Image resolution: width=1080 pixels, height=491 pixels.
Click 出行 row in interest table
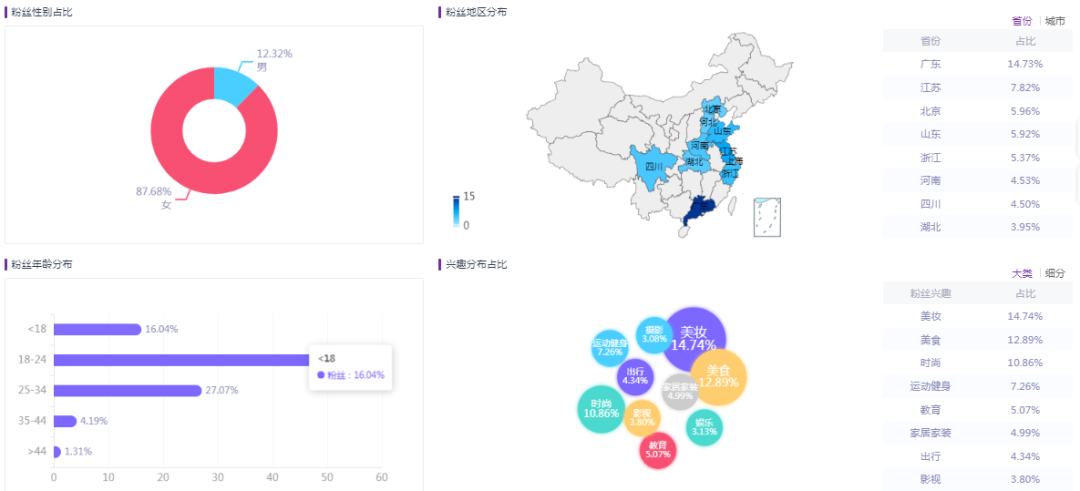pyautogui.click(x=977, y=457)
